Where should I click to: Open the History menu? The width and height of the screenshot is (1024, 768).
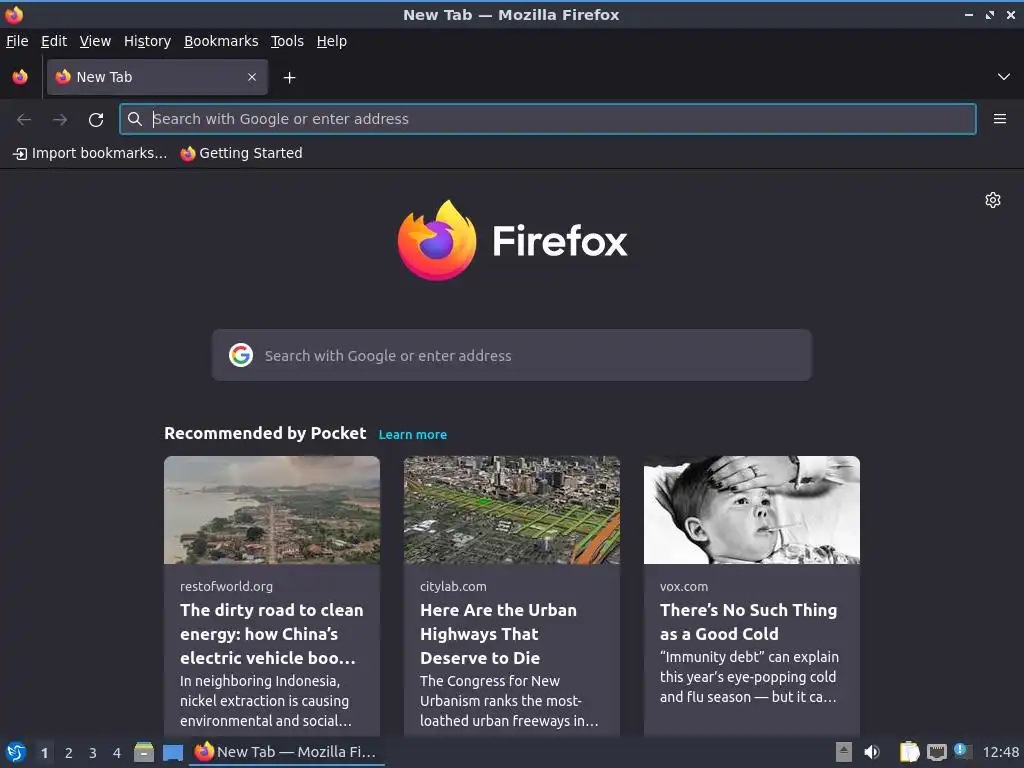pos(148,41)
